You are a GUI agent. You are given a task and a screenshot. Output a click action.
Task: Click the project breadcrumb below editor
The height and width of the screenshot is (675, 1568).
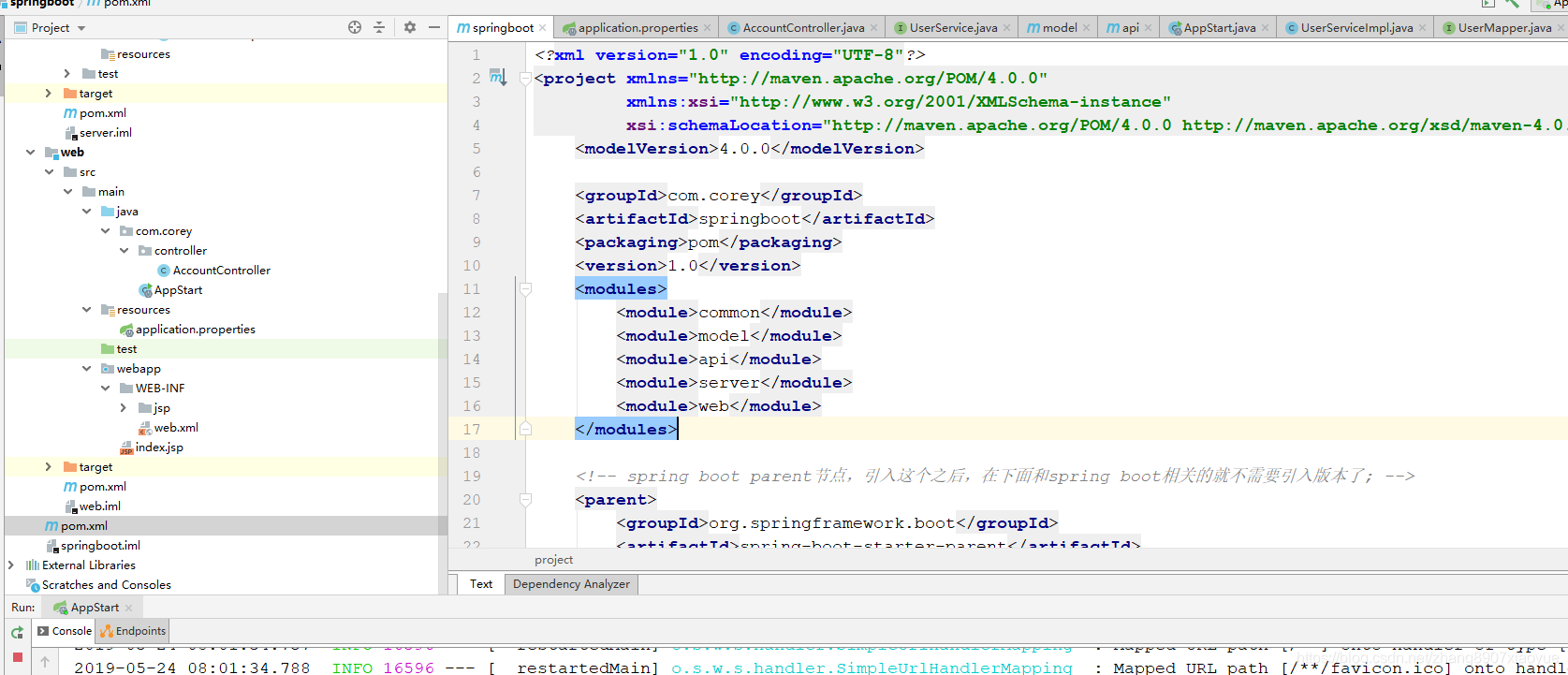coord(554,560)
